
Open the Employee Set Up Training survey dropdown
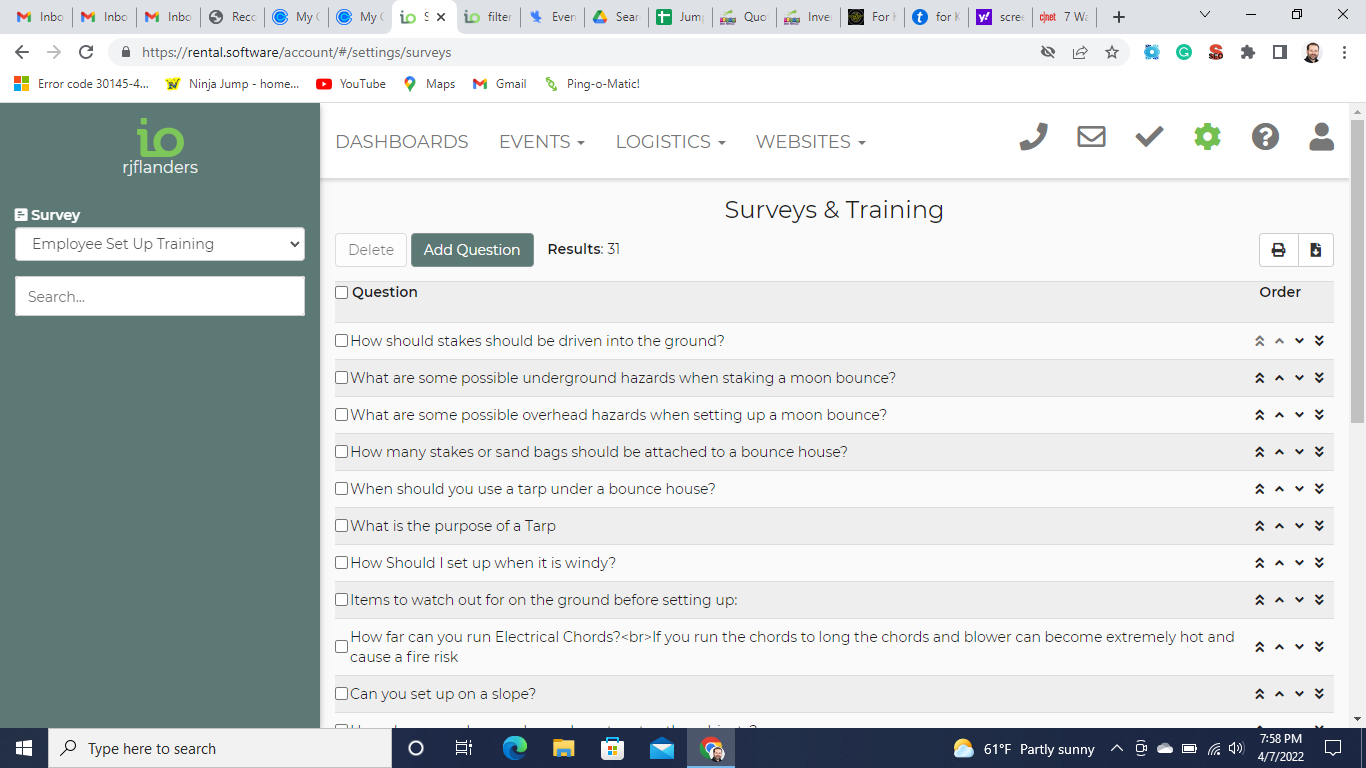point(160,244)
